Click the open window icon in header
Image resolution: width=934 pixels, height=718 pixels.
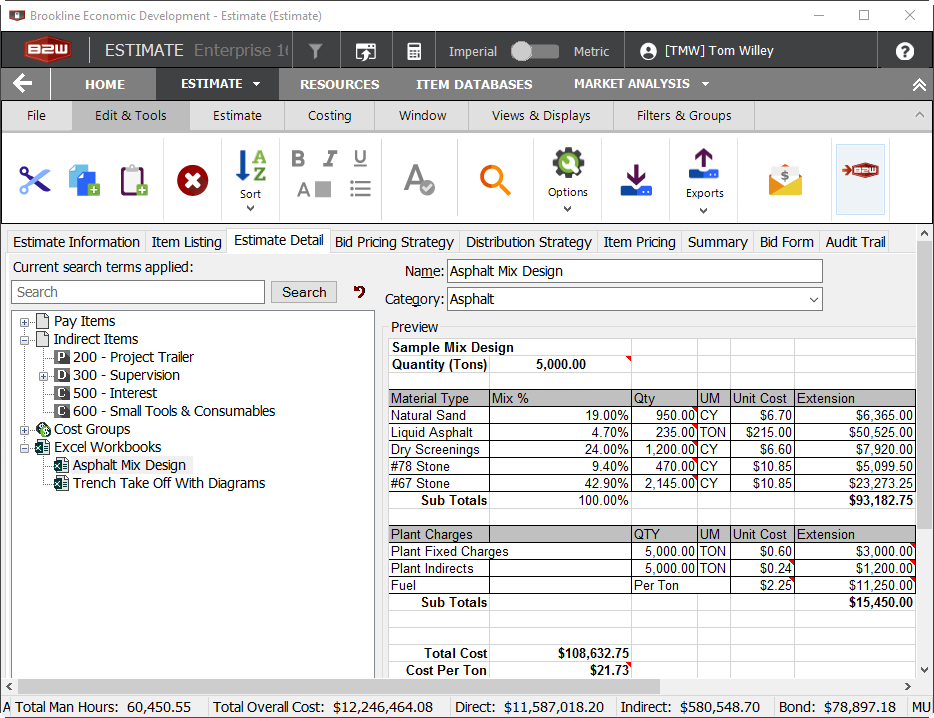pyautogui.click(x=366, y=52)
